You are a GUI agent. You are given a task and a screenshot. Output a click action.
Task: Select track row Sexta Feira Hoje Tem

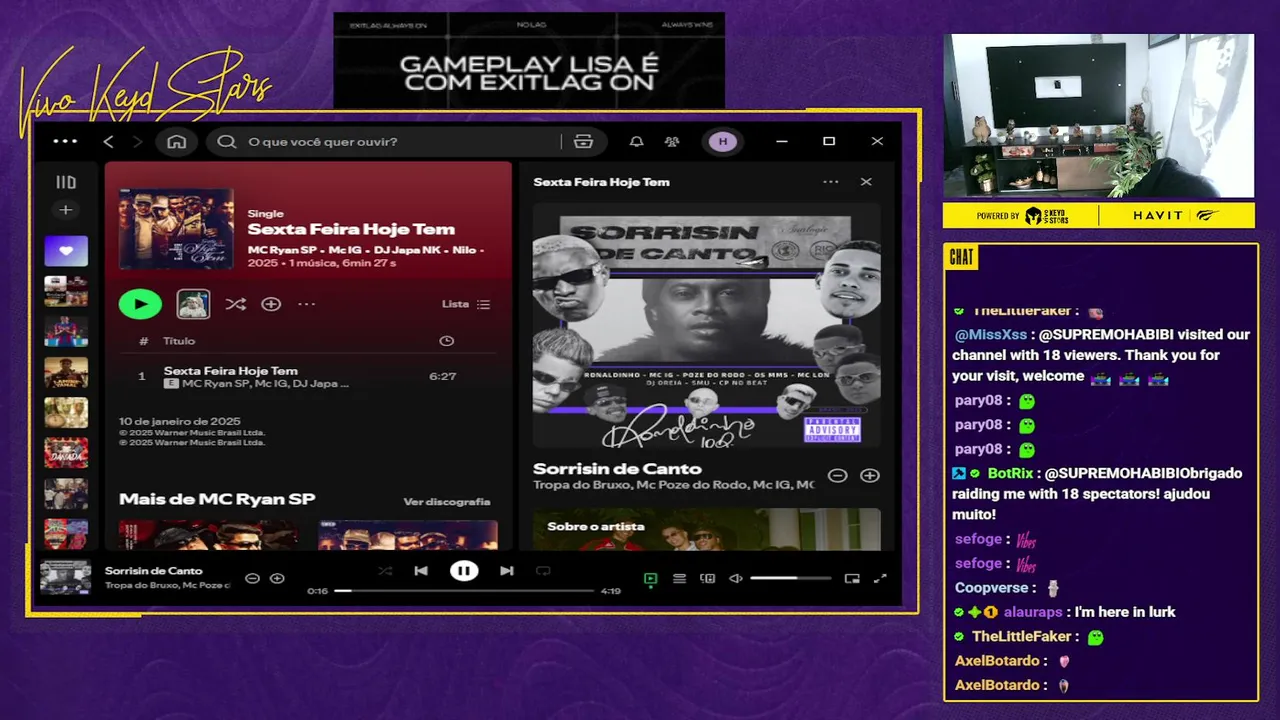click(308, 377)
